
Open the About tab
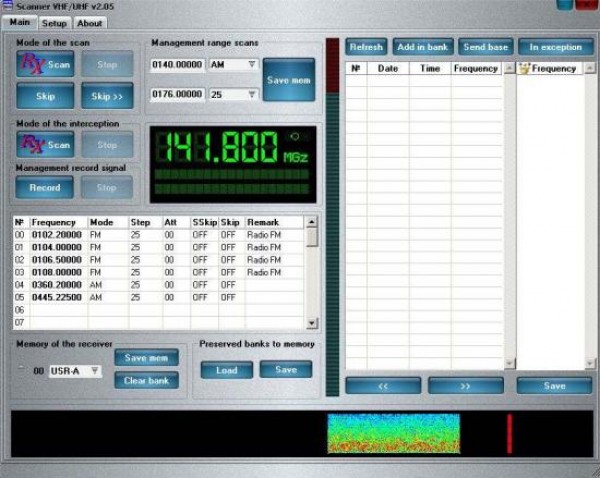(90, 23)
